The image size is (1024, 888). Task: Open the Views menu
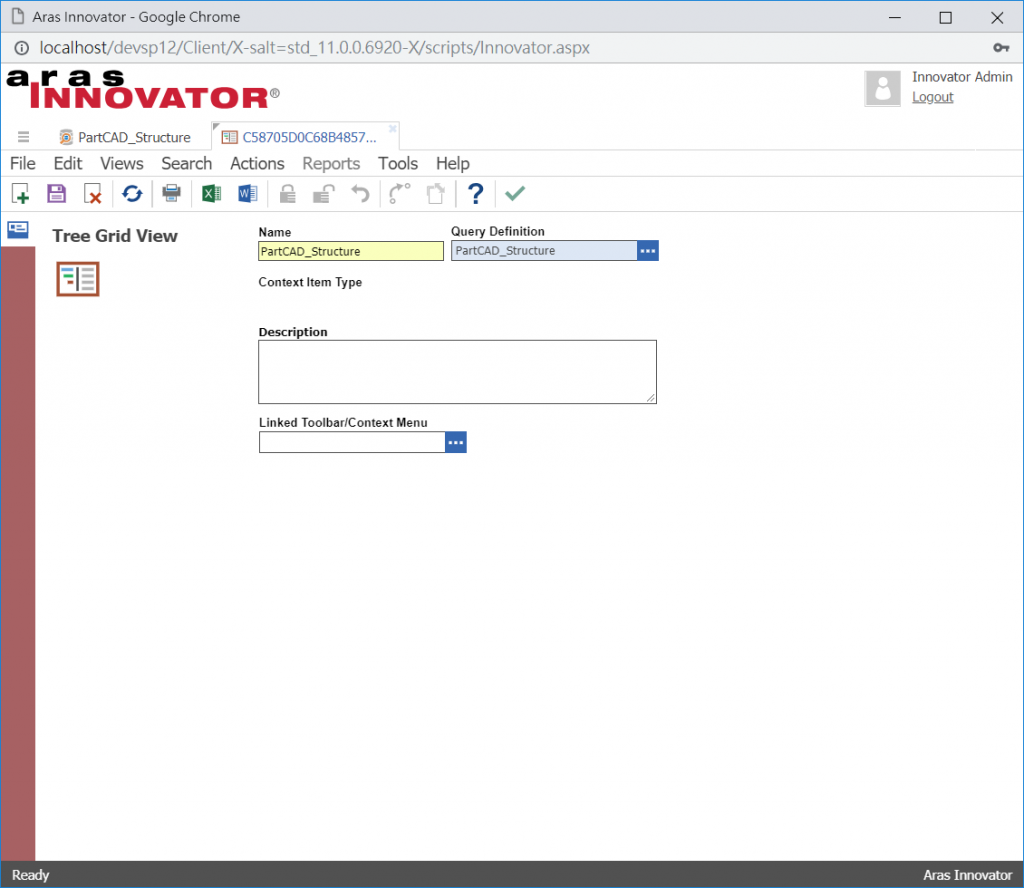coord(121,163)
